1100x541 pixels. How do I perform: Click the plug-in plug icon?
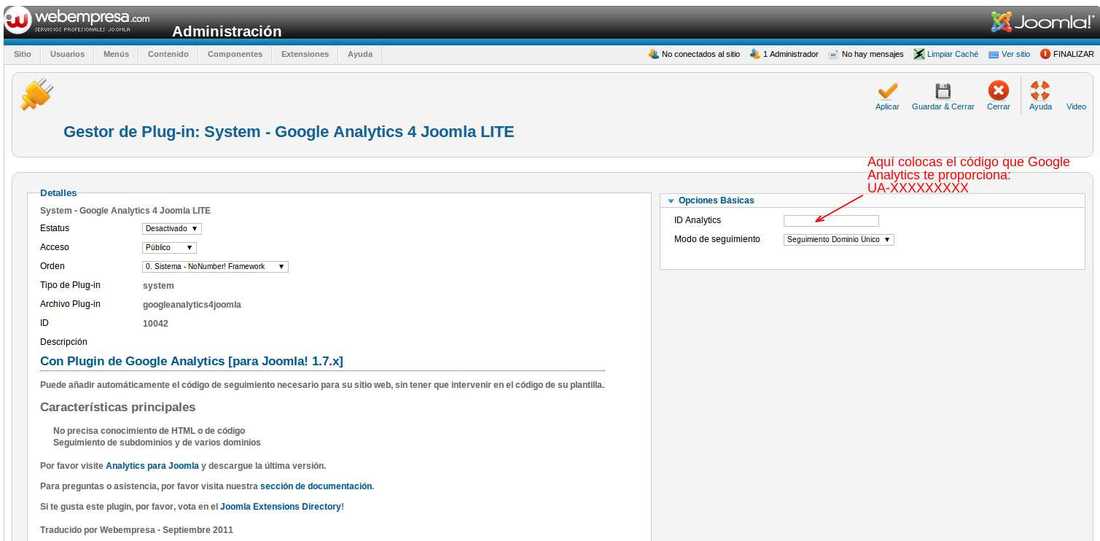(36, 95)
